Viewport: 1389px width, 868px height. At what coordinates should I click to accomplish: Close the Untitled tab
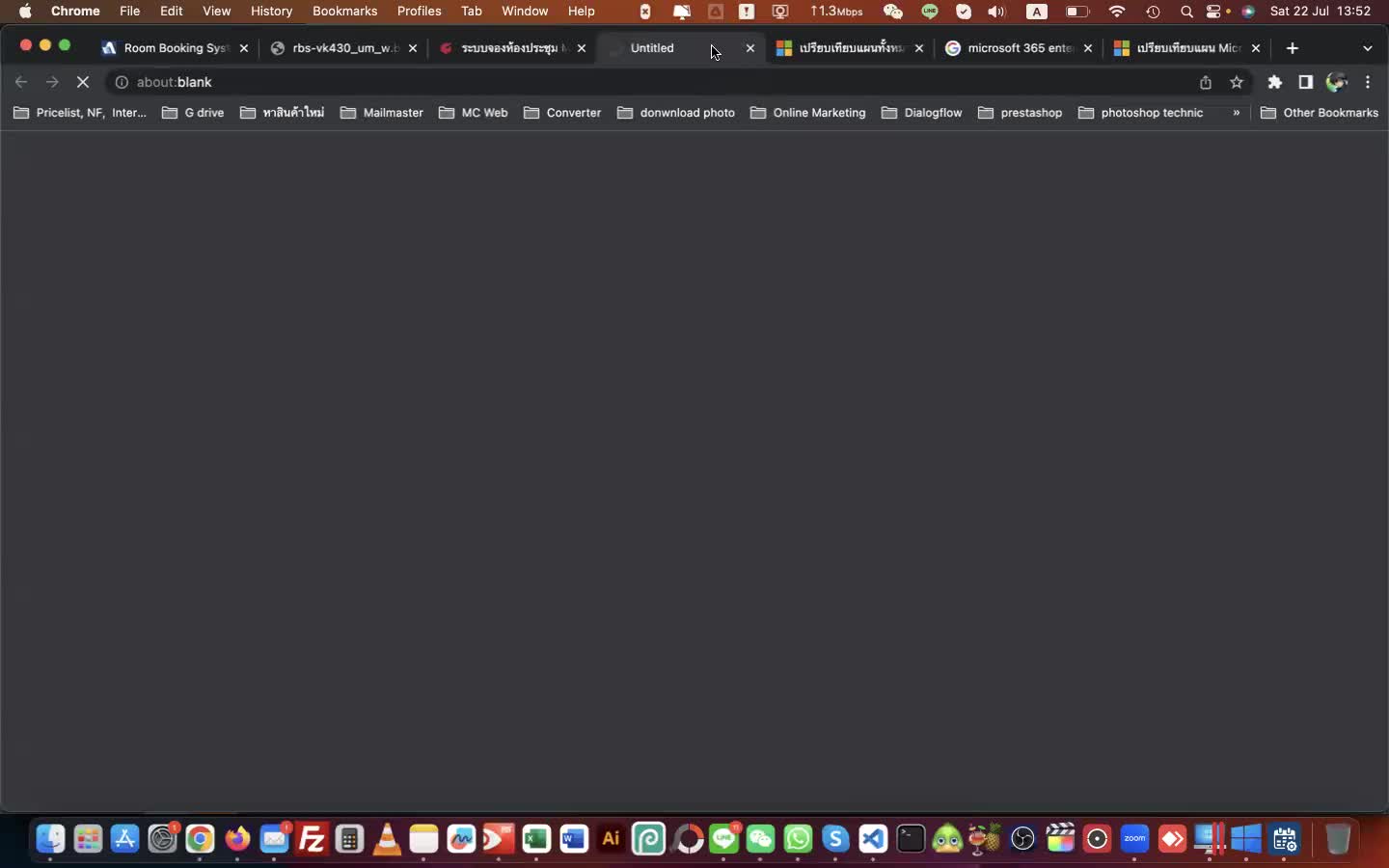click(750, 48)
